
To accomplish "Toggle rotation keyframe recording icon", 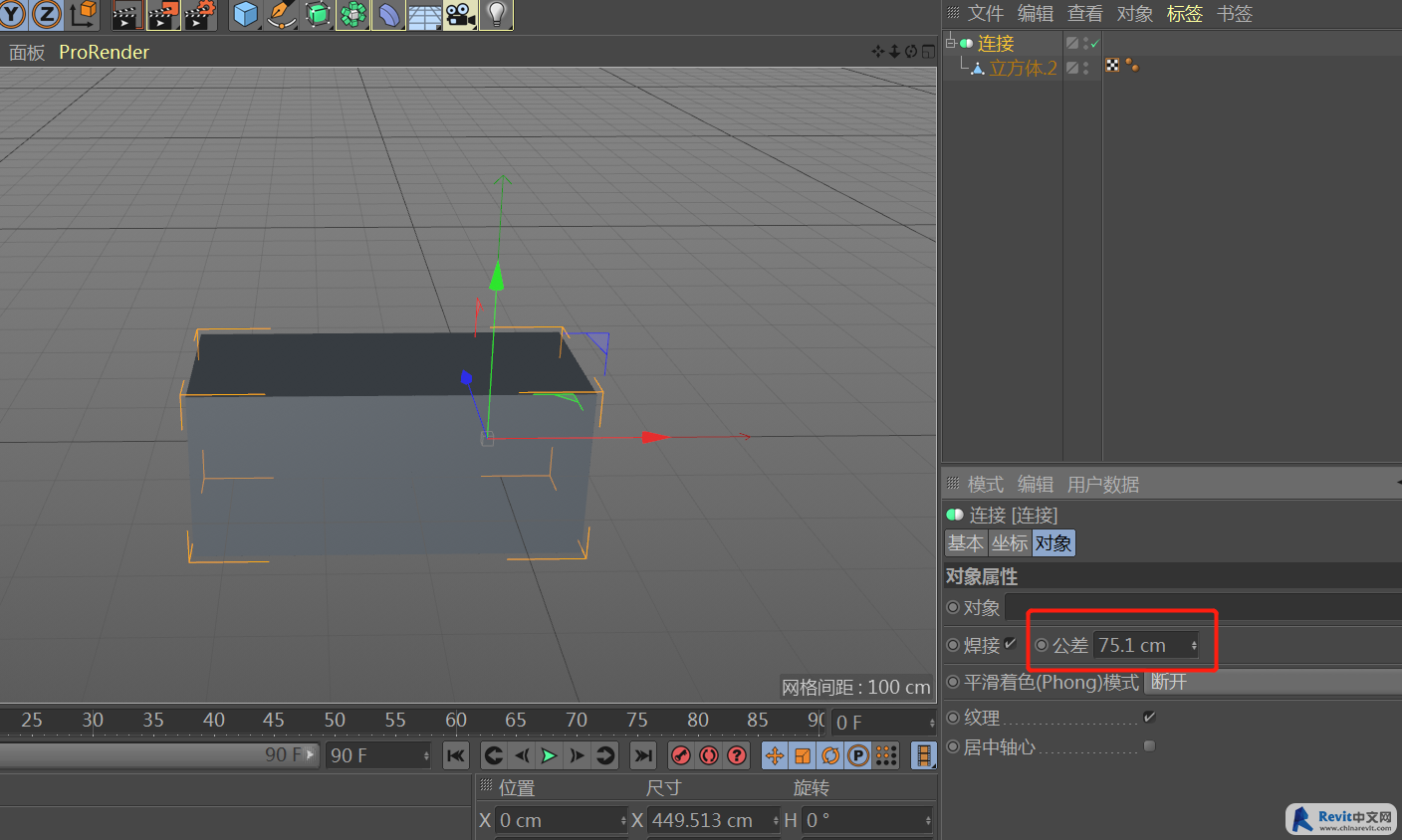I will tap(830, 755).
